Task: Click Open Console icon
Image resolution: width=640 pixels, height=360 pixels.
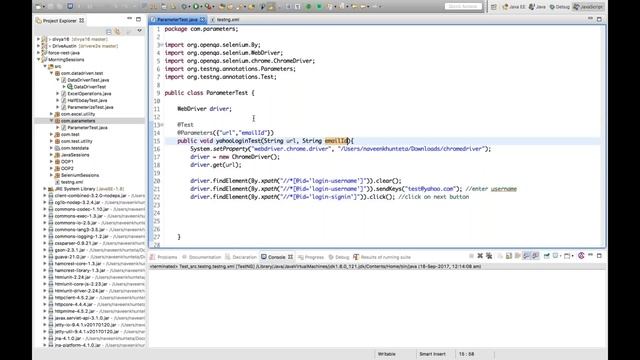Action: tap(567, 256)
